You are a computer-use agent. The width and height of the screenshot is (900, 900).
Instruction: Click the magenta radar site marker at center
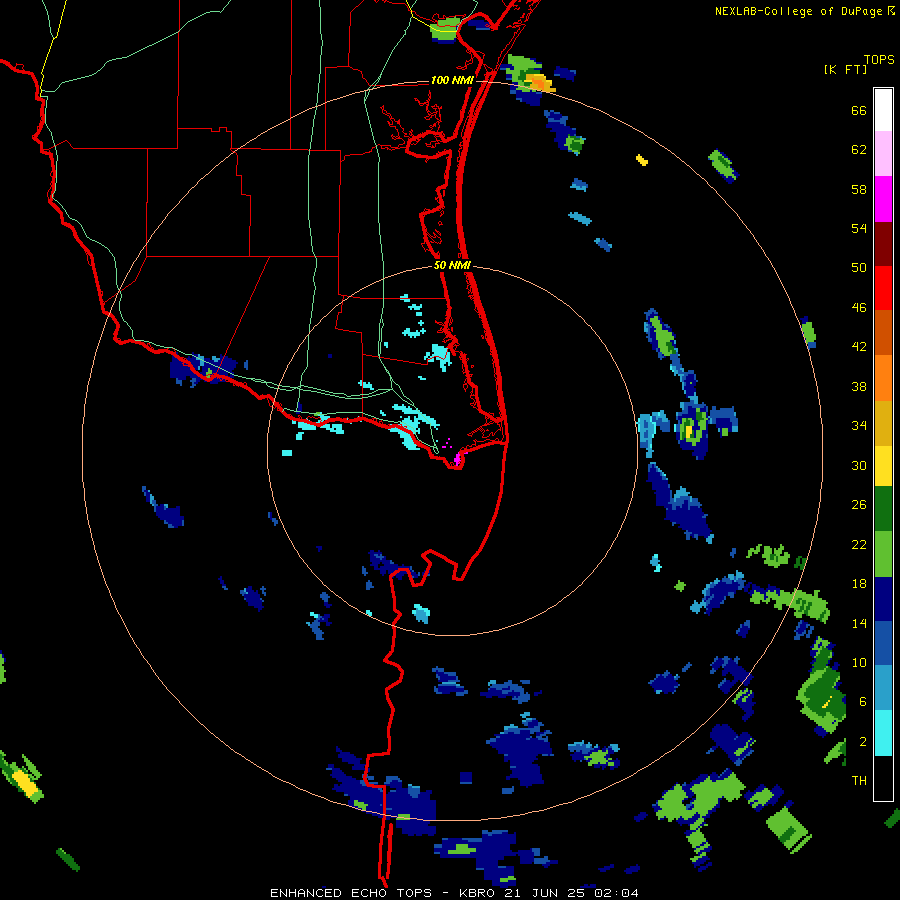click(x=457, y=459)
